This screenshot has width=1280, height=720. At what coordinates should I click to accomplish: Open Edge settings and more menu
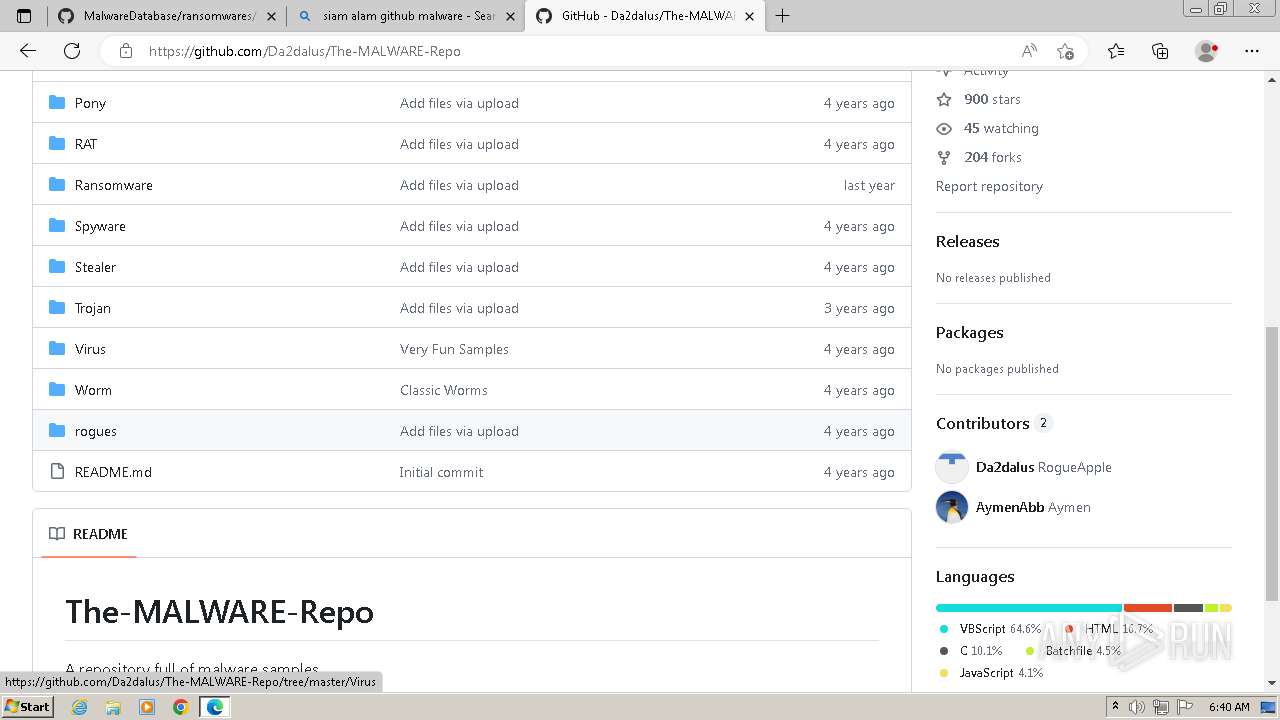[x=1252, y=51]
